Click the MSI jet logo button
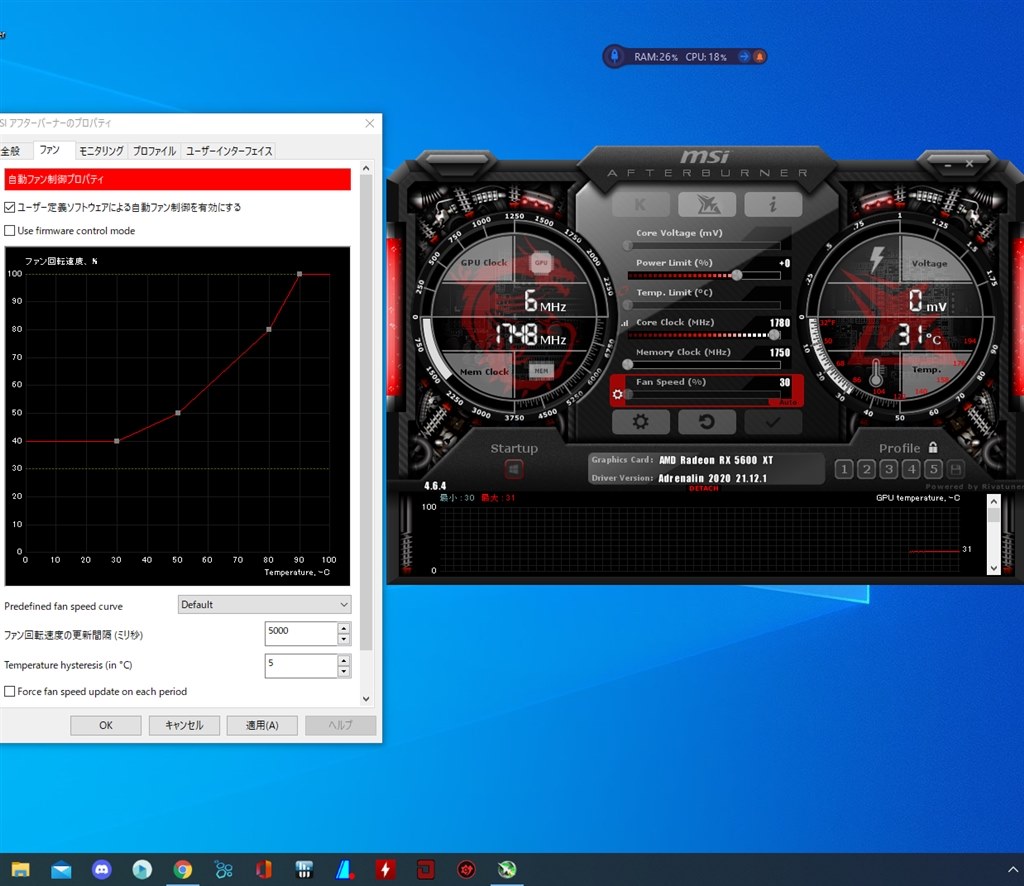This screenshot has height=886, width=1024. pyautogui.click(x=707, y=204)
